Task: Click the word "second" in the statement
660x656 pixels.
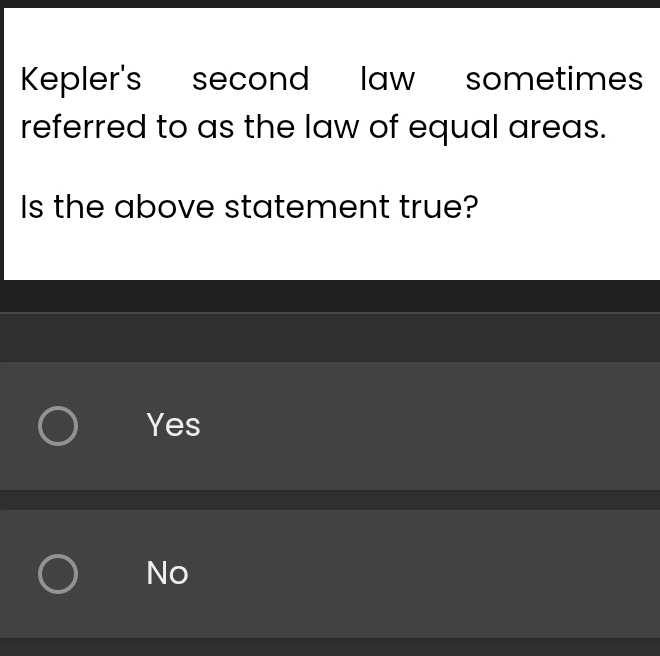Action: 250,79
